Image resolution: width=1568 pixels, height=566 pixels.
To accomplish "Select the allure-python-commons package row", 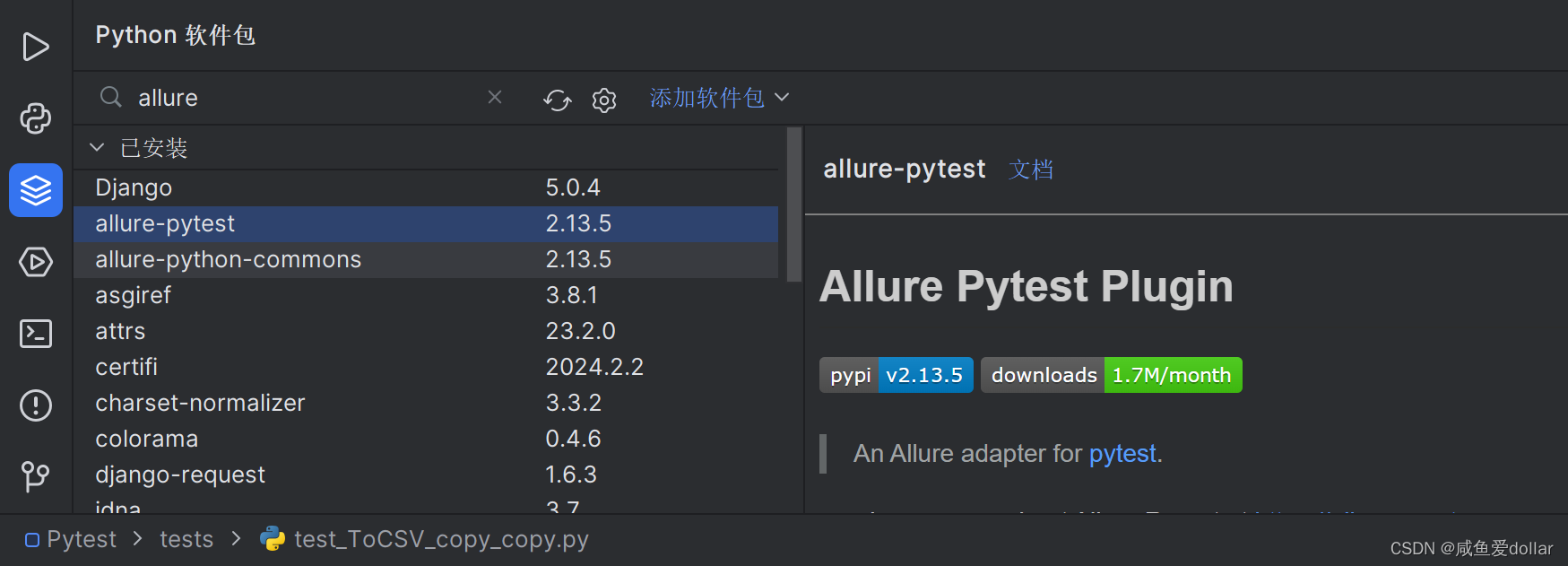I will (426, 259).
